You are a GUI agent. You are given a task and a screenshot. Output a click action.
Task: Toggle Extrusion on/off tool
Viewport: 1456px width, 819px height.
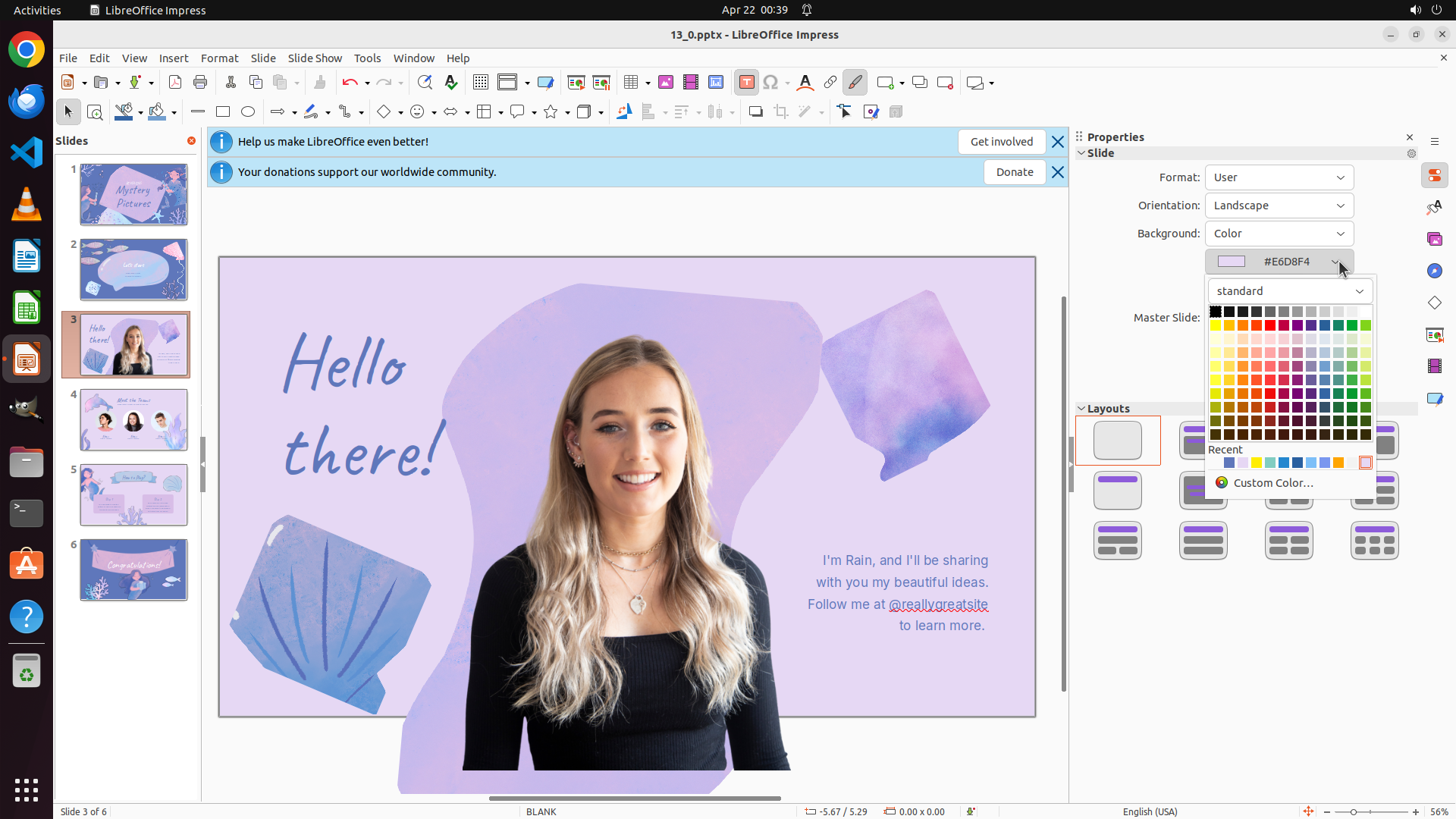[896, 112]
